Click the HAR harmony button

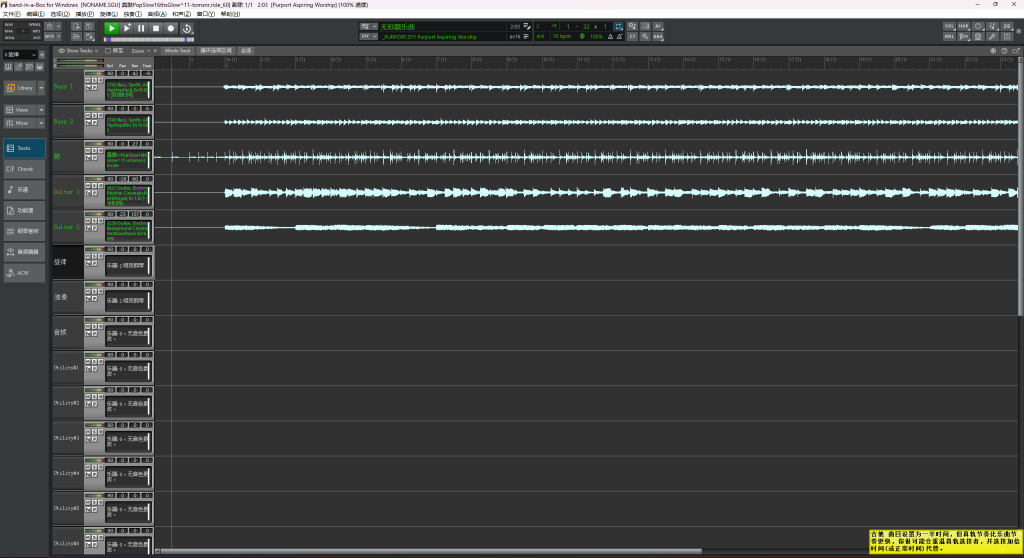pos(963,25)
